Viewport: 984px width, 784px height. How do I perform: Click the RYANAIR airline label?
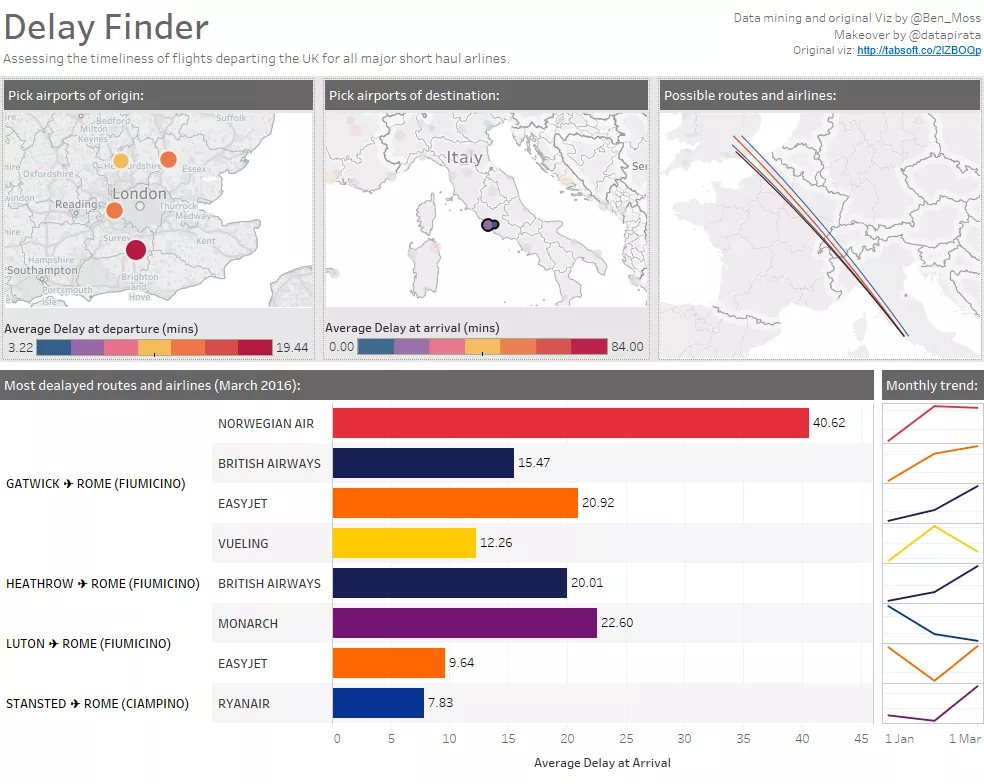click(x=243, y=704)
